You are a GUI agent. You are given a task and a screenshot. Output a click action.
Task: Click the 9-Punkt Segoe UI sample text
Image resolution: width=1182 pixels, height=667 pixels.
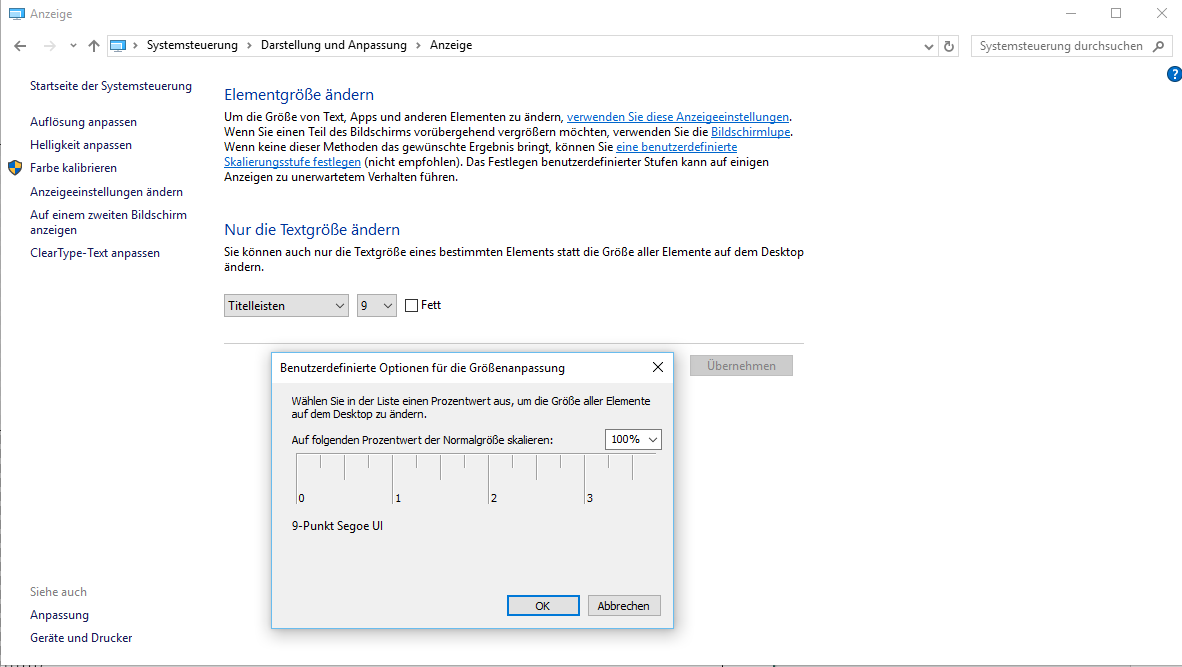[x=337, y=526]
